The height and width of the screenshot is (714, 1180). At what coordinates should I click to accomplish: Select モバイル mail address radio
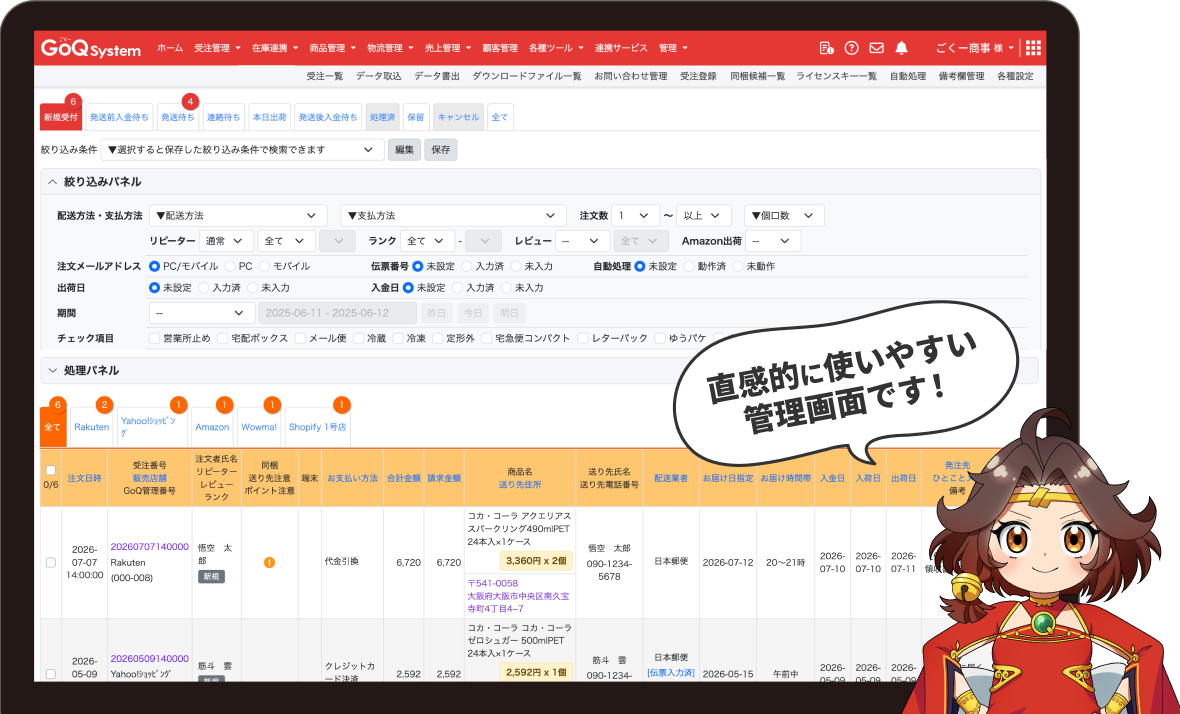pos(266,266)
